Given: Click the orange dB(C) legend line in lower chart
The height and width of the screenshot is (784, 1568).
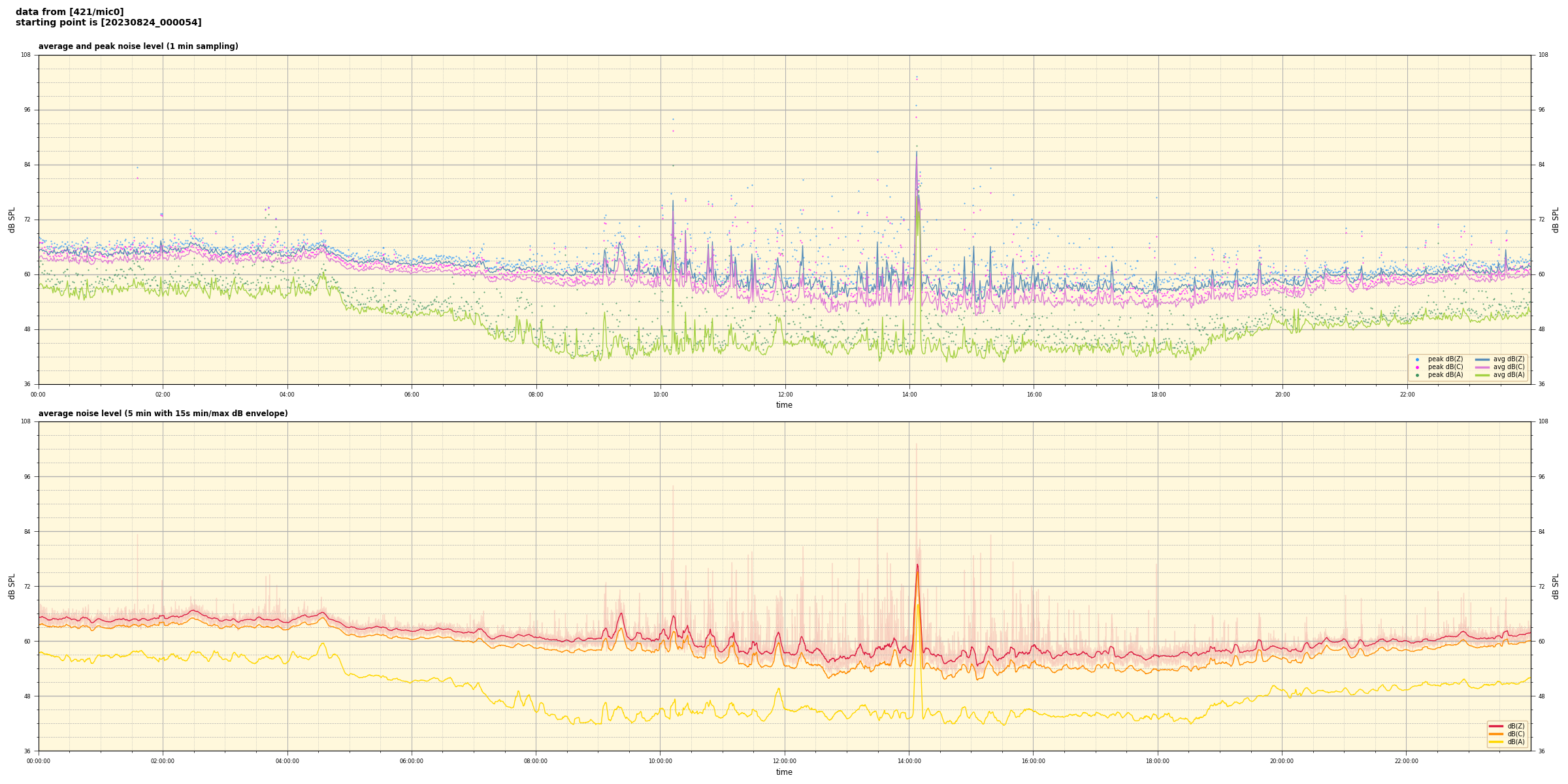Looking at the screenshot, I should [1496, 734].
